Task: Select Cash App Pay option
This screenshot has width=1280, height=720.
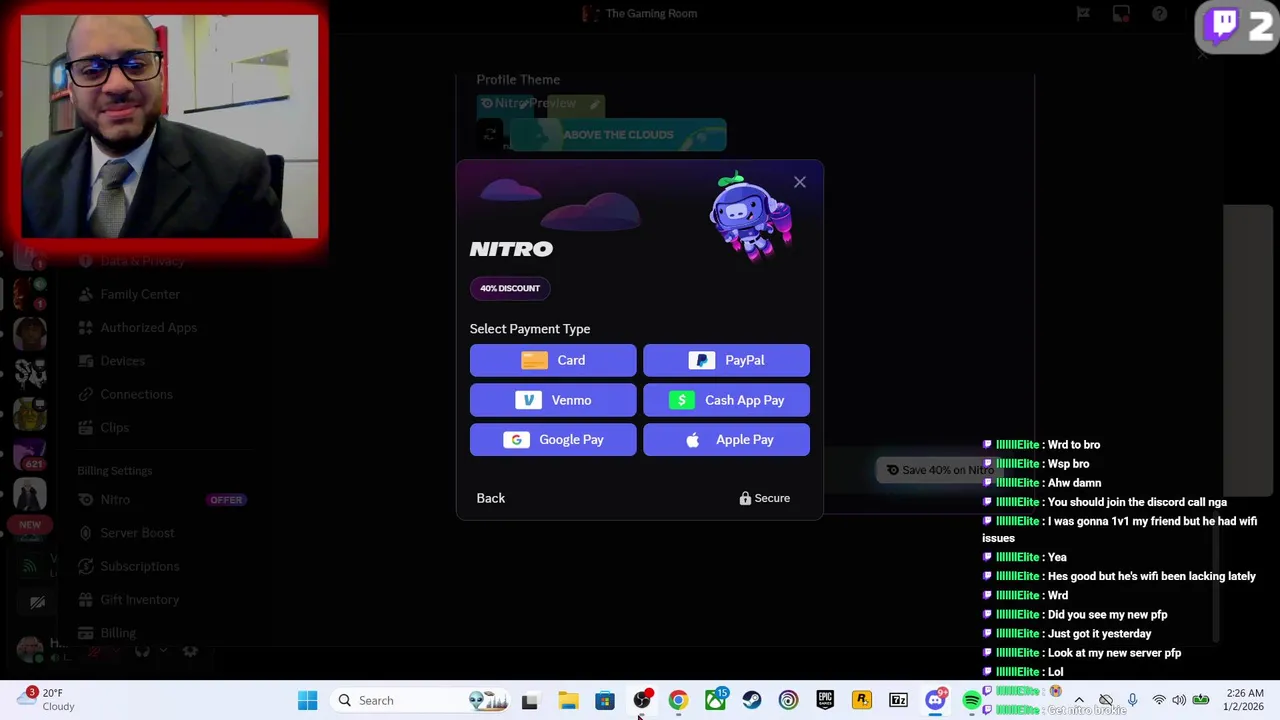Action: click(x=726, y=400)
